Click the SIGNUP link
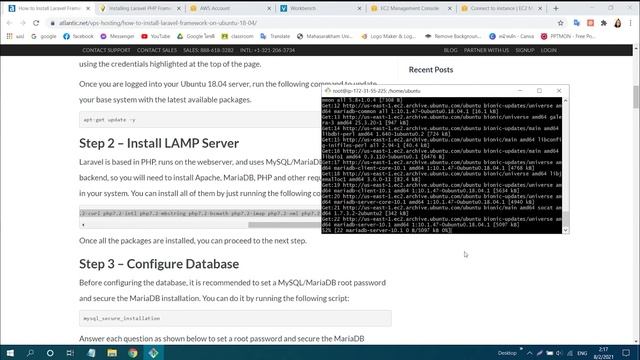640x360 pixels. 524,50
